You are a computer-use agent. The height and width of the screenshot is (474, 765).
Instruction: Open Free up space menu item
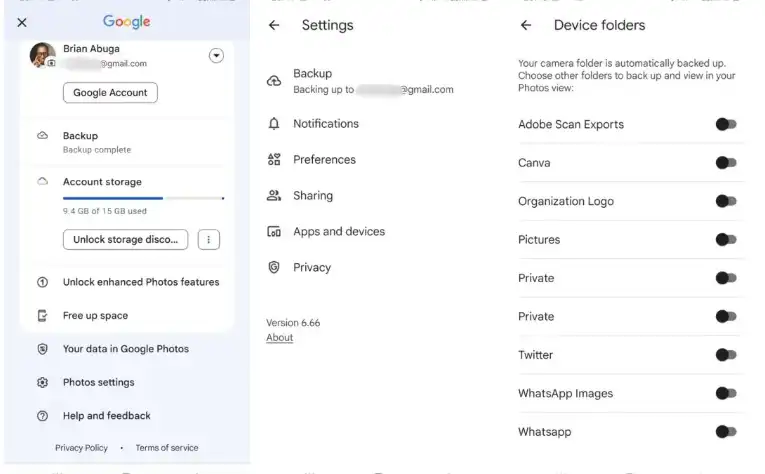pos(95,316)
